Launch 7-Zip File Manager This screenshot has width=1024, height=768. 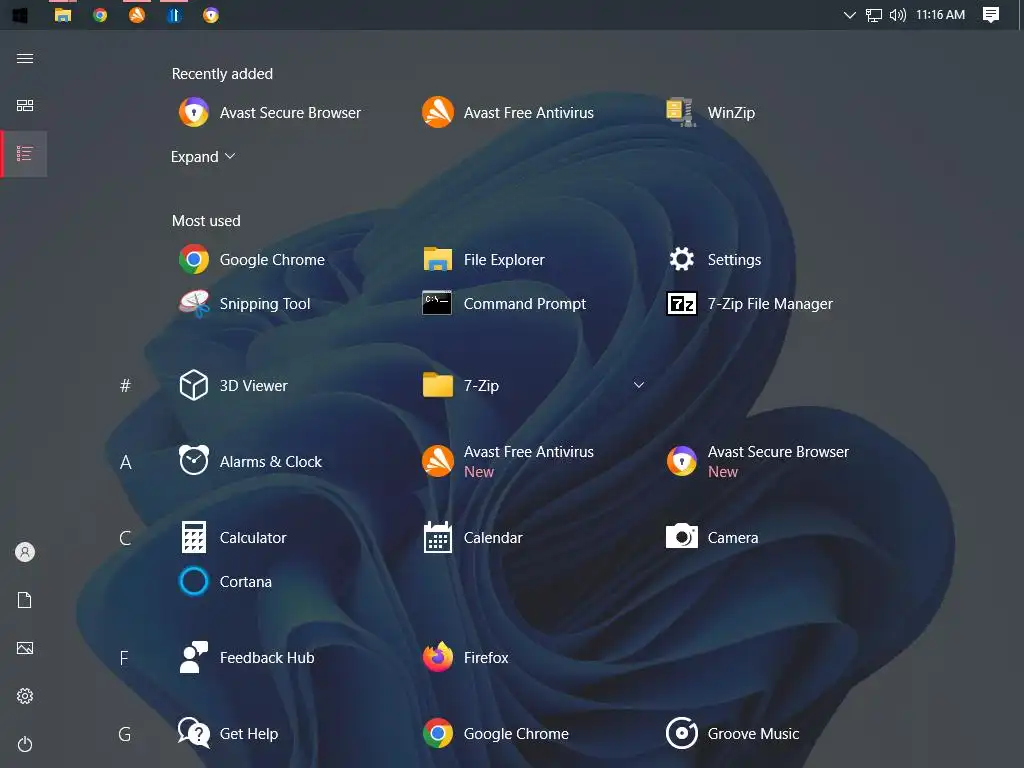point(749,304)
